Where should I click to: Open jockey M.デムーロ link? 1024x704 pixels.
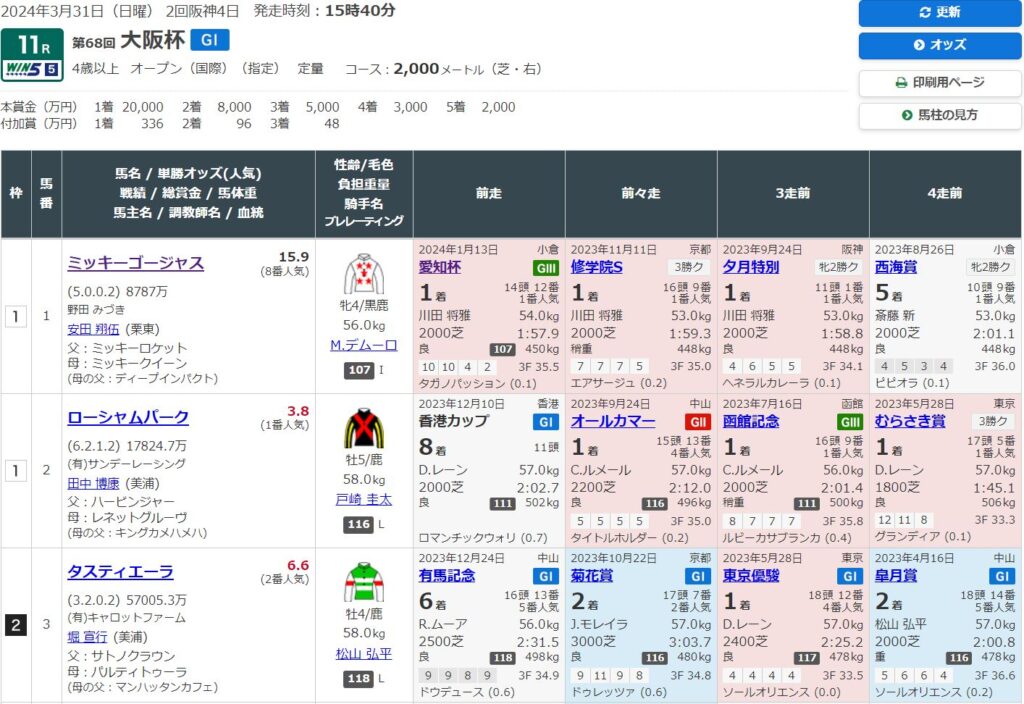(x=364, y=345)
